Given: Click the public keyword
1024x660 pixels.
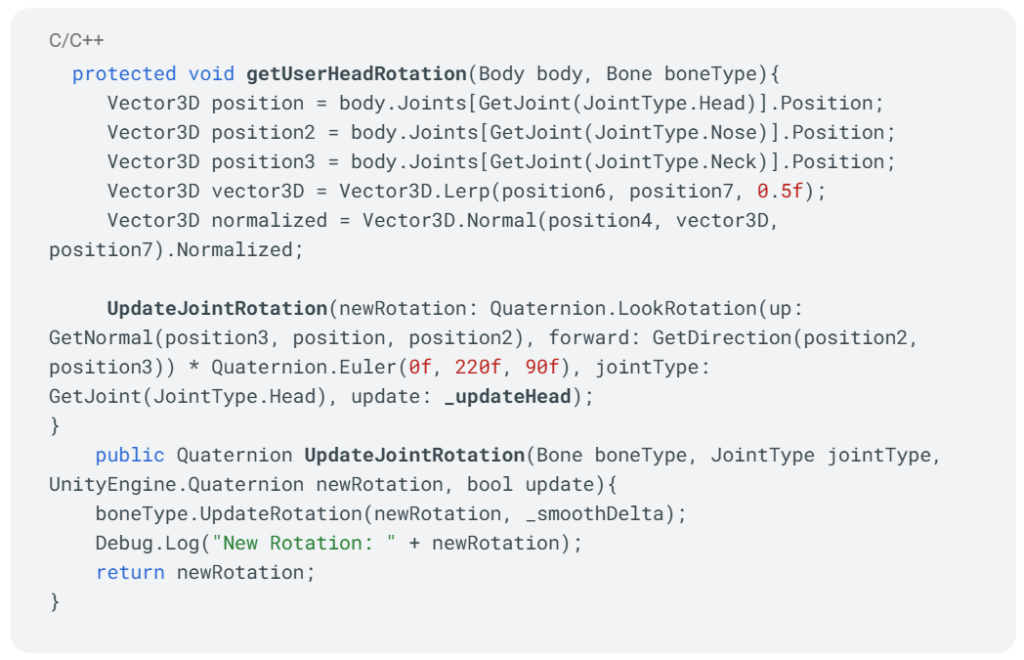Looking at the screenshot, I should click(x=130, y=455).
